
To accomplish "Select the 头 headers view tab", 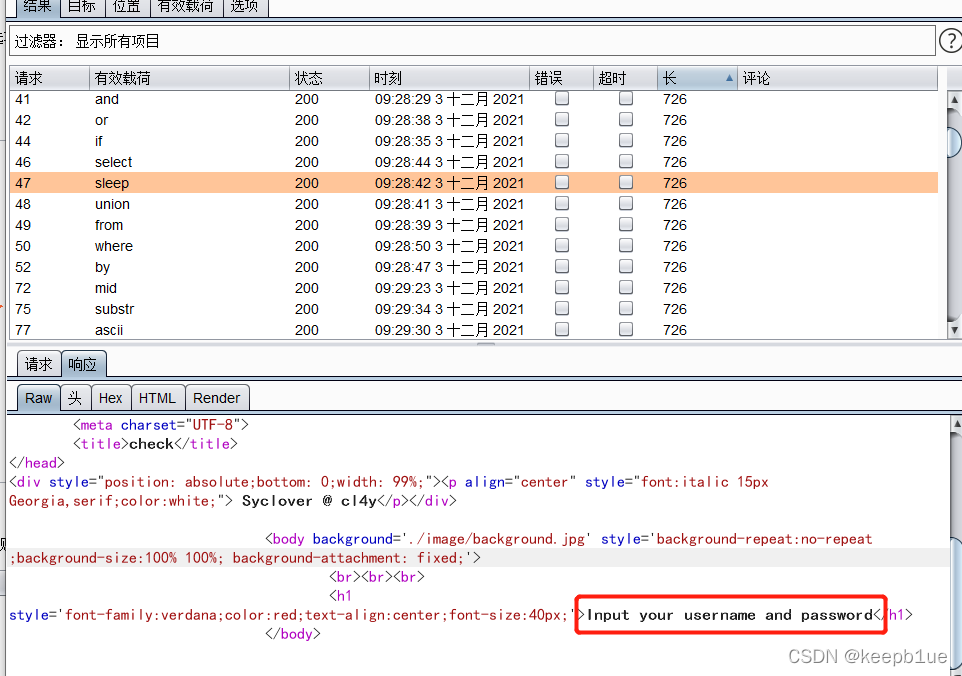I will 75,398.
